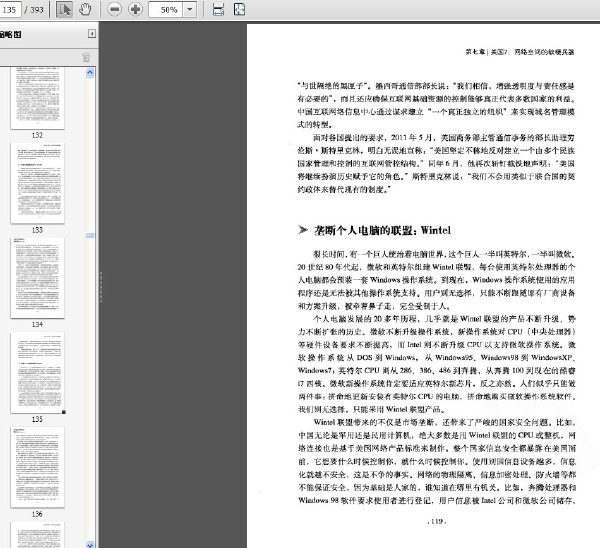Select the arrow selection tool
Image resolution: width=600 pixels, height=548 pixels.
(x=64, y=9)
